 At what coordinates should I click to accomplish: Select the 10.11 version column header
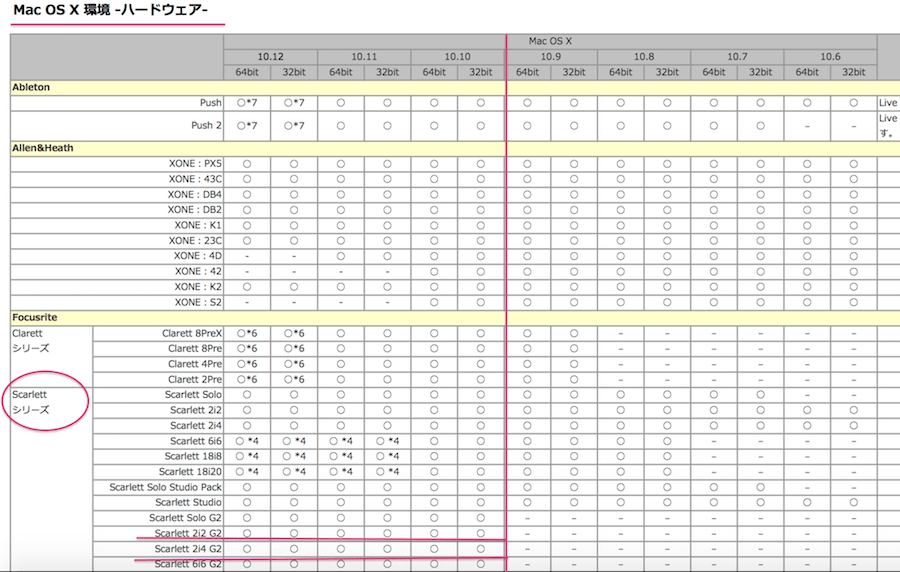(364, 57)
